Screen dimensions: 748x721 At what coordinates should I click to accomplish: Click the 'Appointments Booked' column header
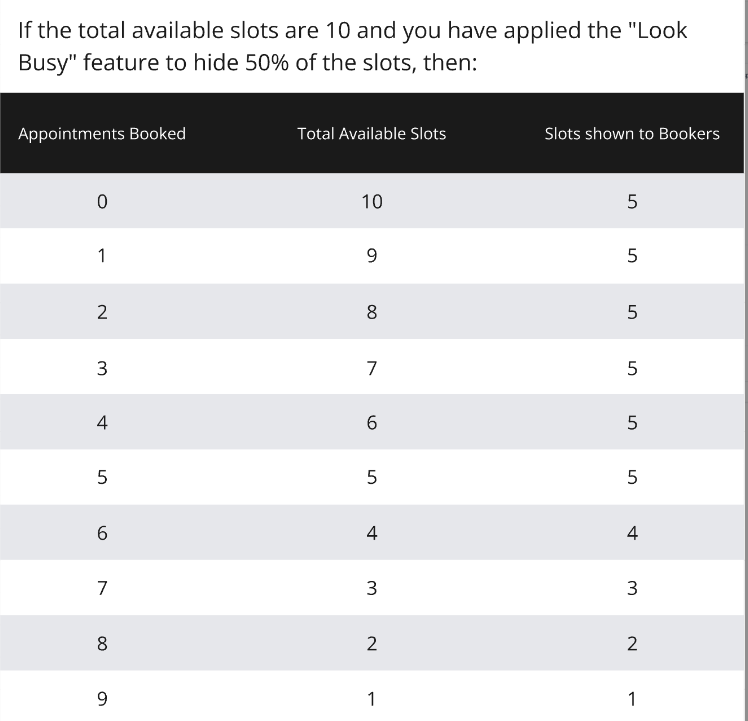tap(102, 134)
